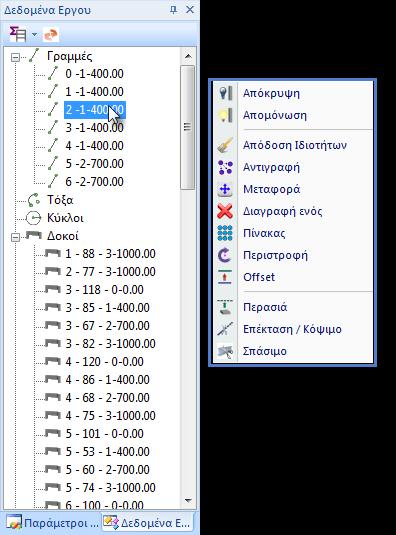396x535 pixels.
Task: Click the tree vertical scrollbar thumb
Action: [x=187, y=127]
